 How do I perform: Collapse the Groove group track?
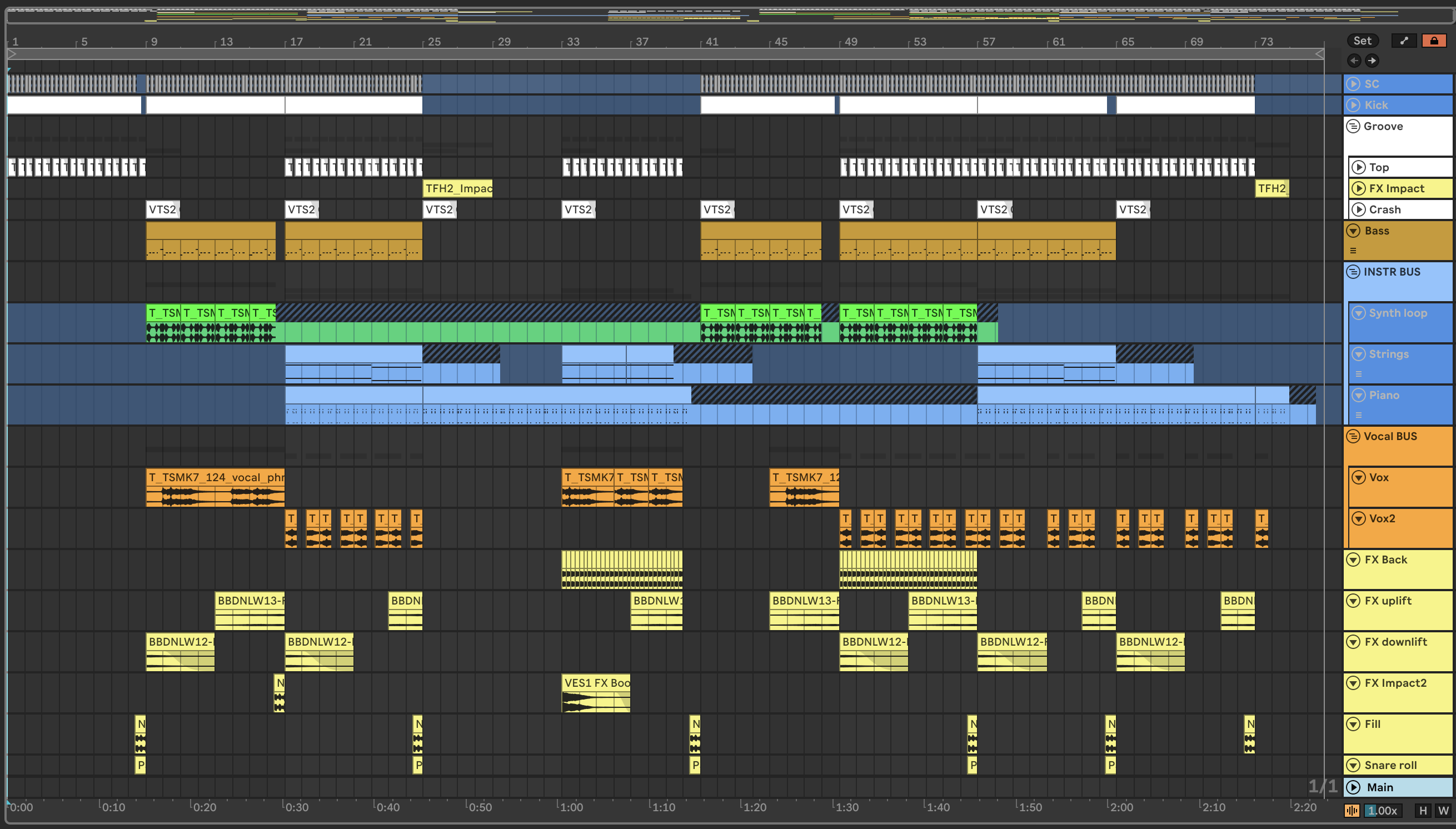pos(1353,126)
